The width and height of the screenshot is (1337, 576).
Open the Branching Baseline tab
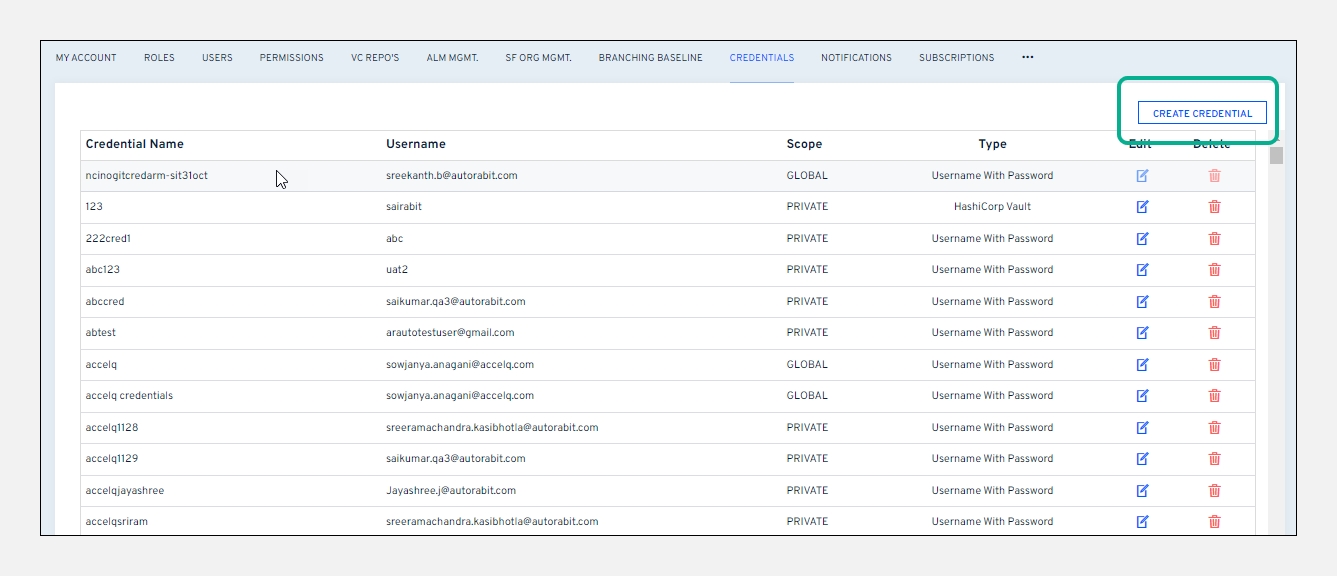[650, 58]
